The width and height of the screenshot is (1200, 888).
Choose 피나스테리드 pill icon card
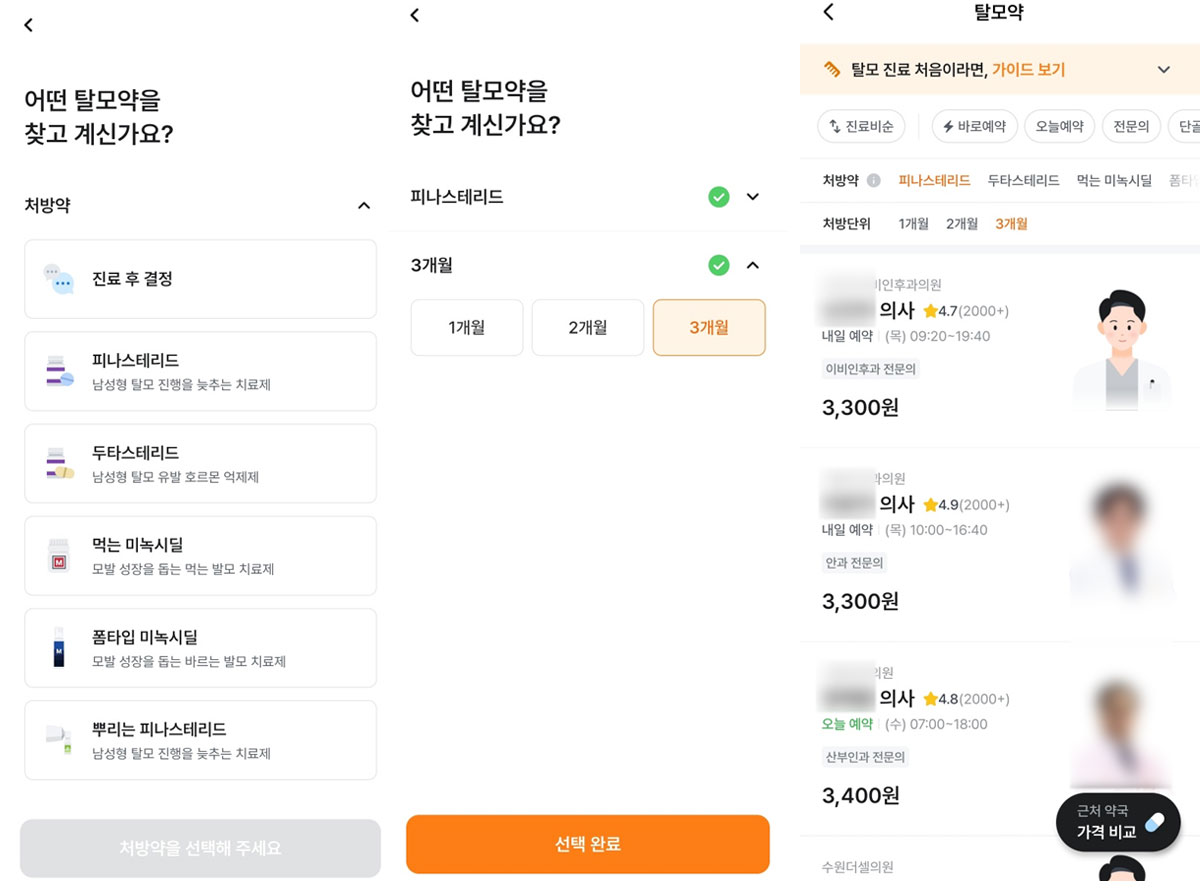[x=200, y=371]
